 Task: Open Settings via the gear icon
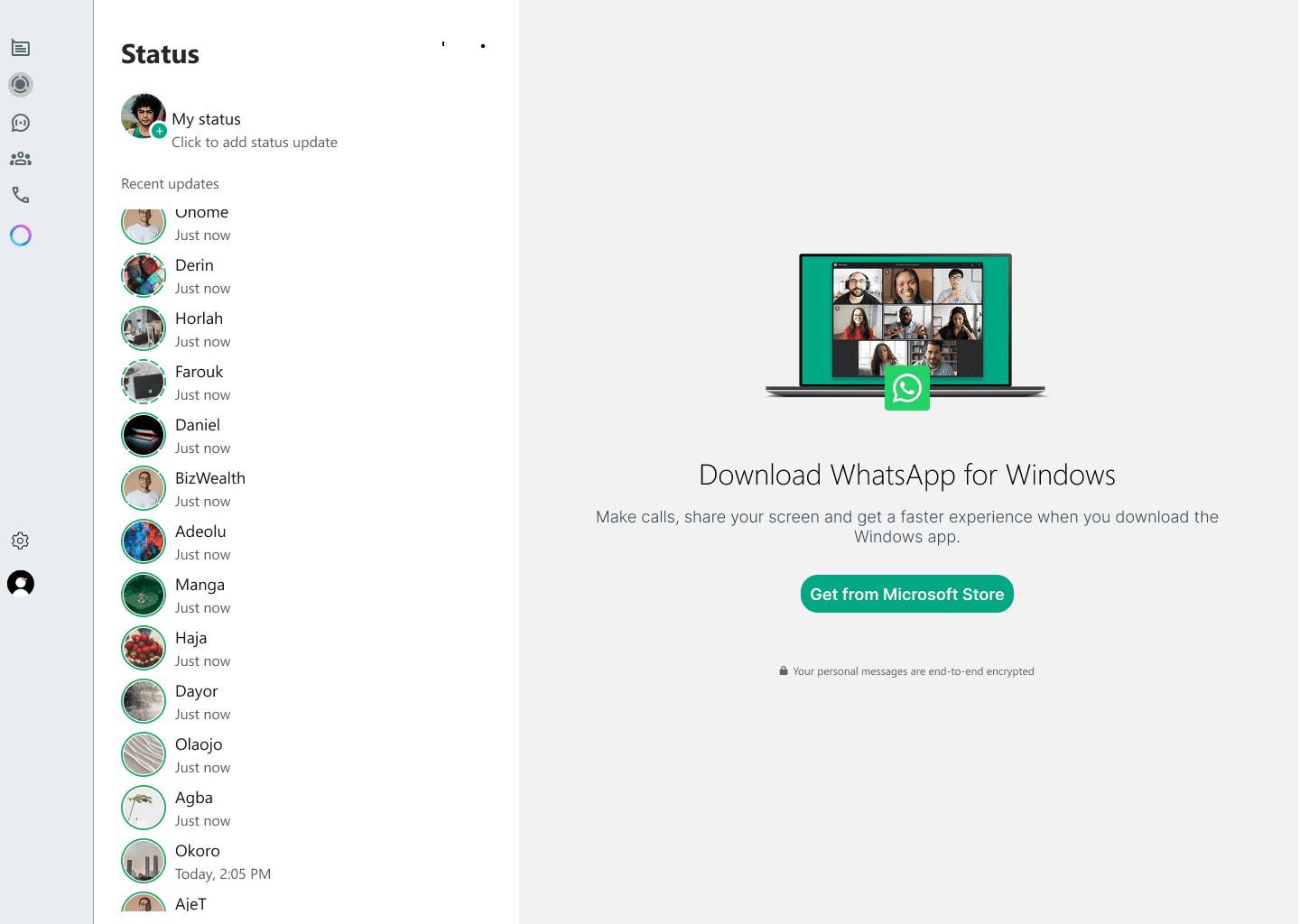(x=21, y=541)
